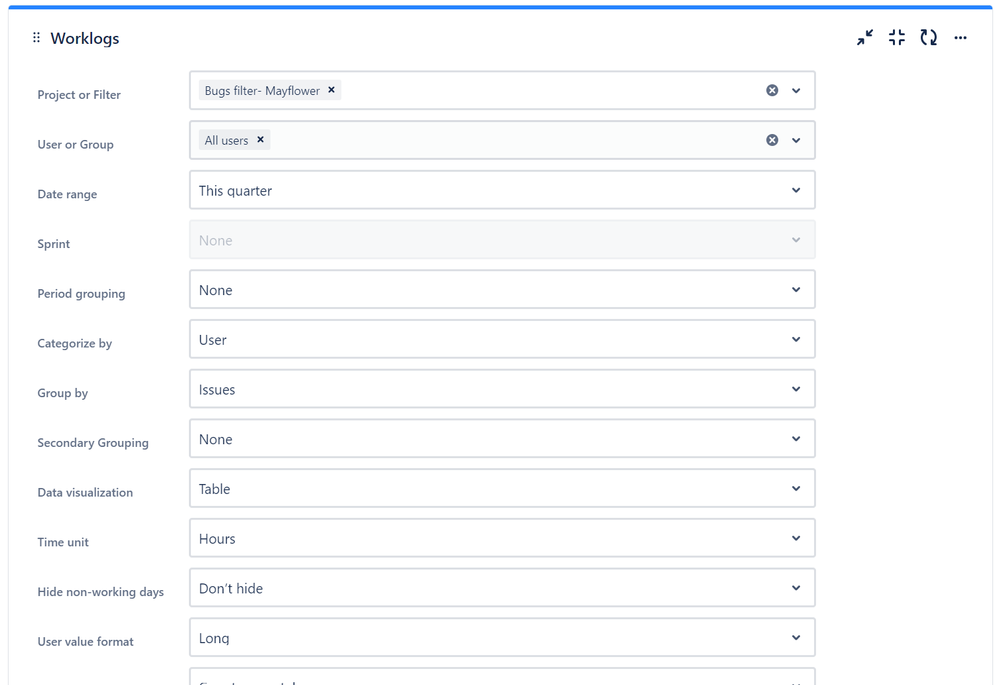Viewport: 999px width, 685px height.
Task: Remove the All users tag
Action: coord(261,140)
